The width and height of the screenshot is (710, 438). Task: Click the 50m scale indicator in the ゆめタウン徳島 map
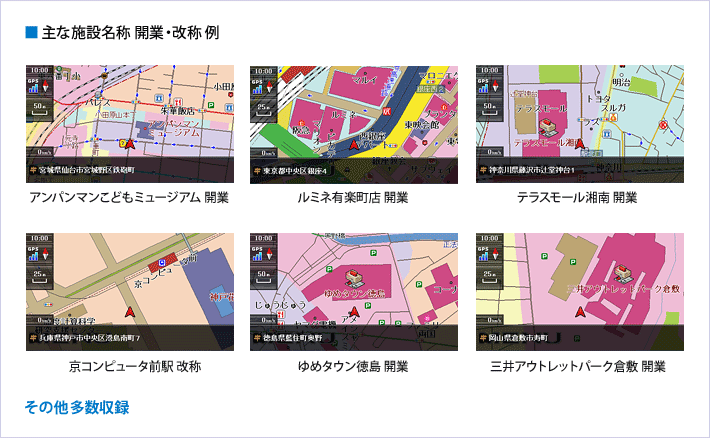tap(264, 276)
